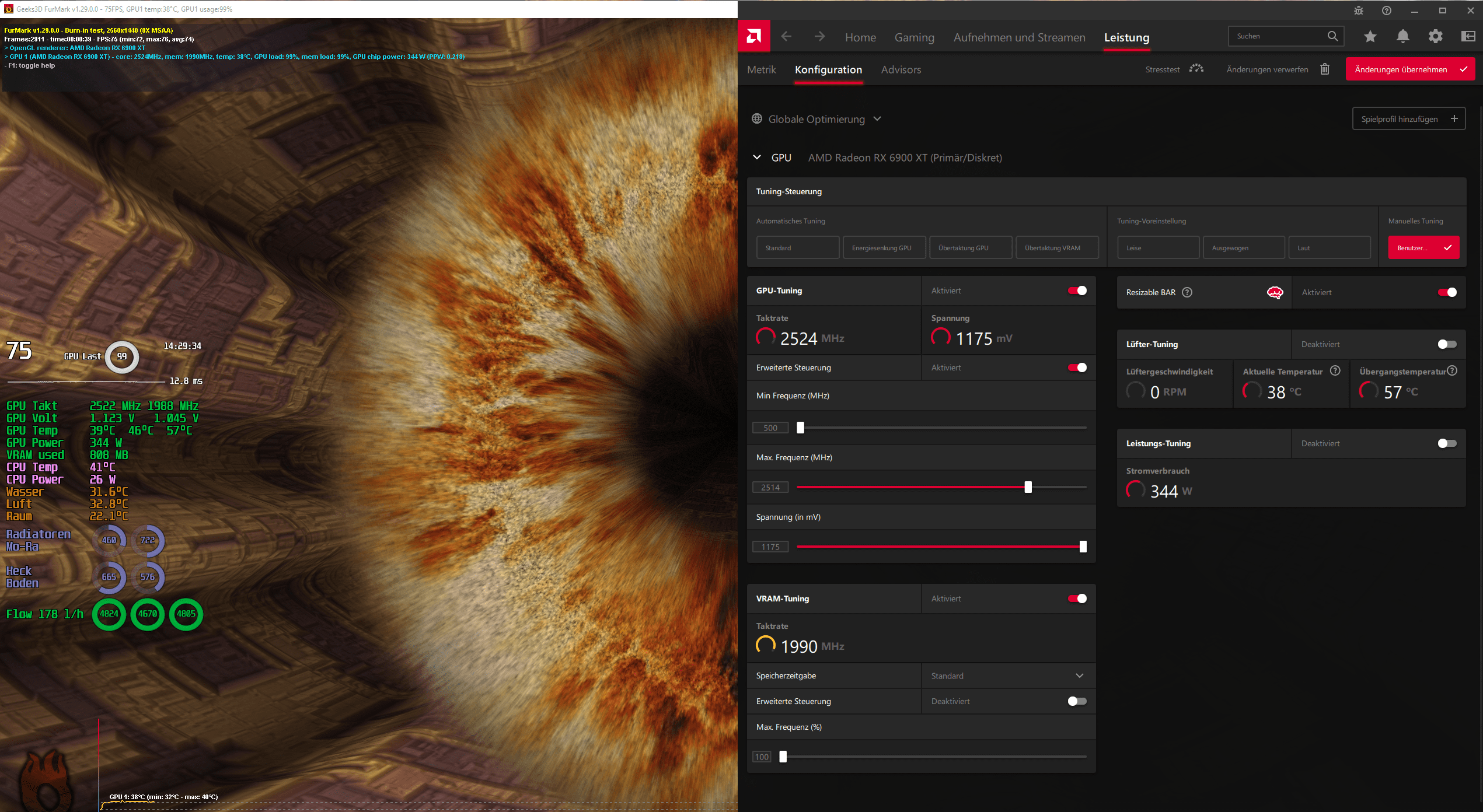Click the globe icon beside Globale Optimierung
Image resolution: width=1483 pixels, height=812 pixels.
pos(757,118)
